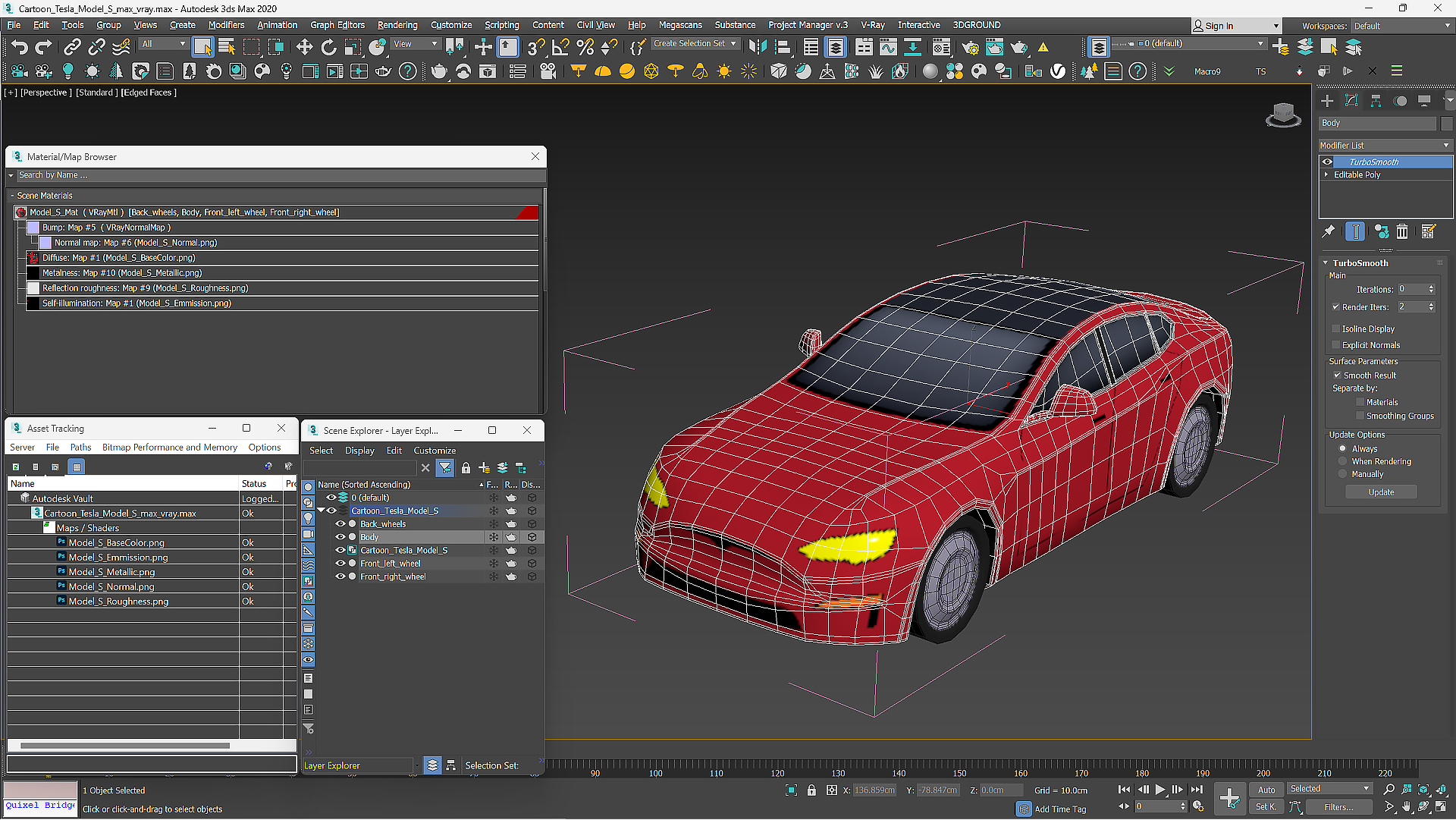
Task: Toggle Selection Lock in status bar
Action: point(811,790)
